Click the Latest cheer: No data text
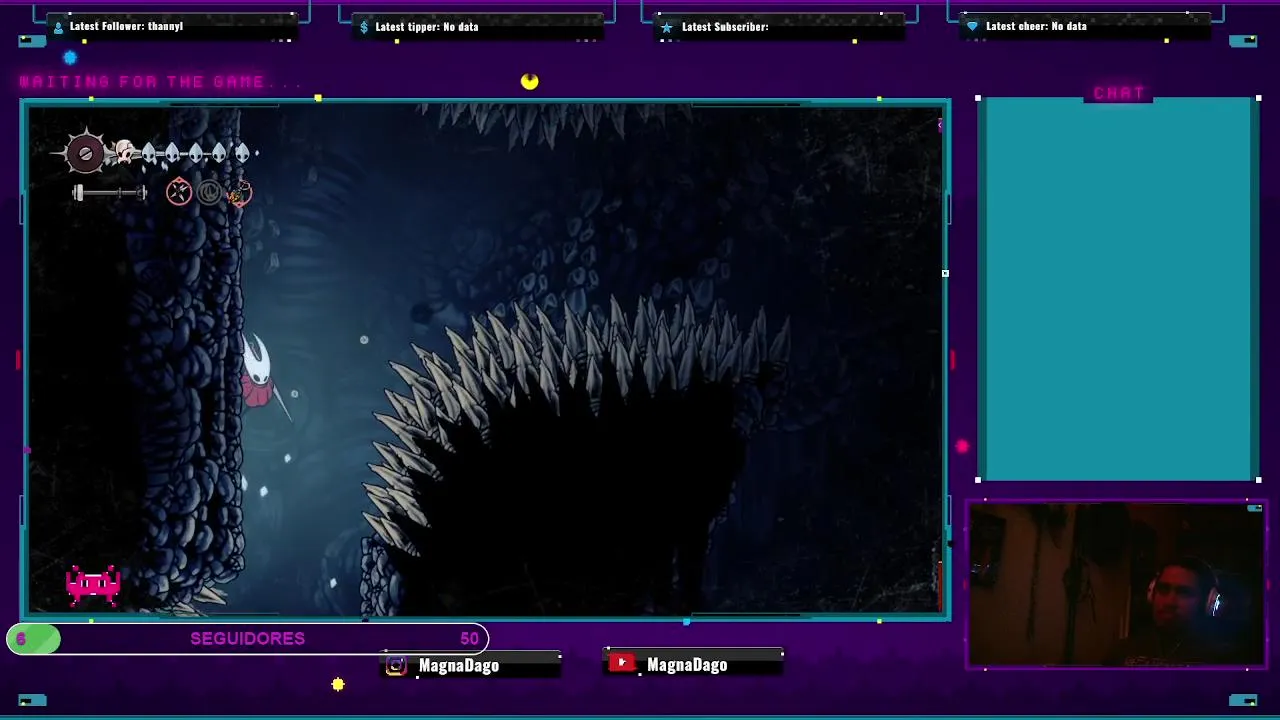This screenshot has width=1280, height=720. (1036, 26)
